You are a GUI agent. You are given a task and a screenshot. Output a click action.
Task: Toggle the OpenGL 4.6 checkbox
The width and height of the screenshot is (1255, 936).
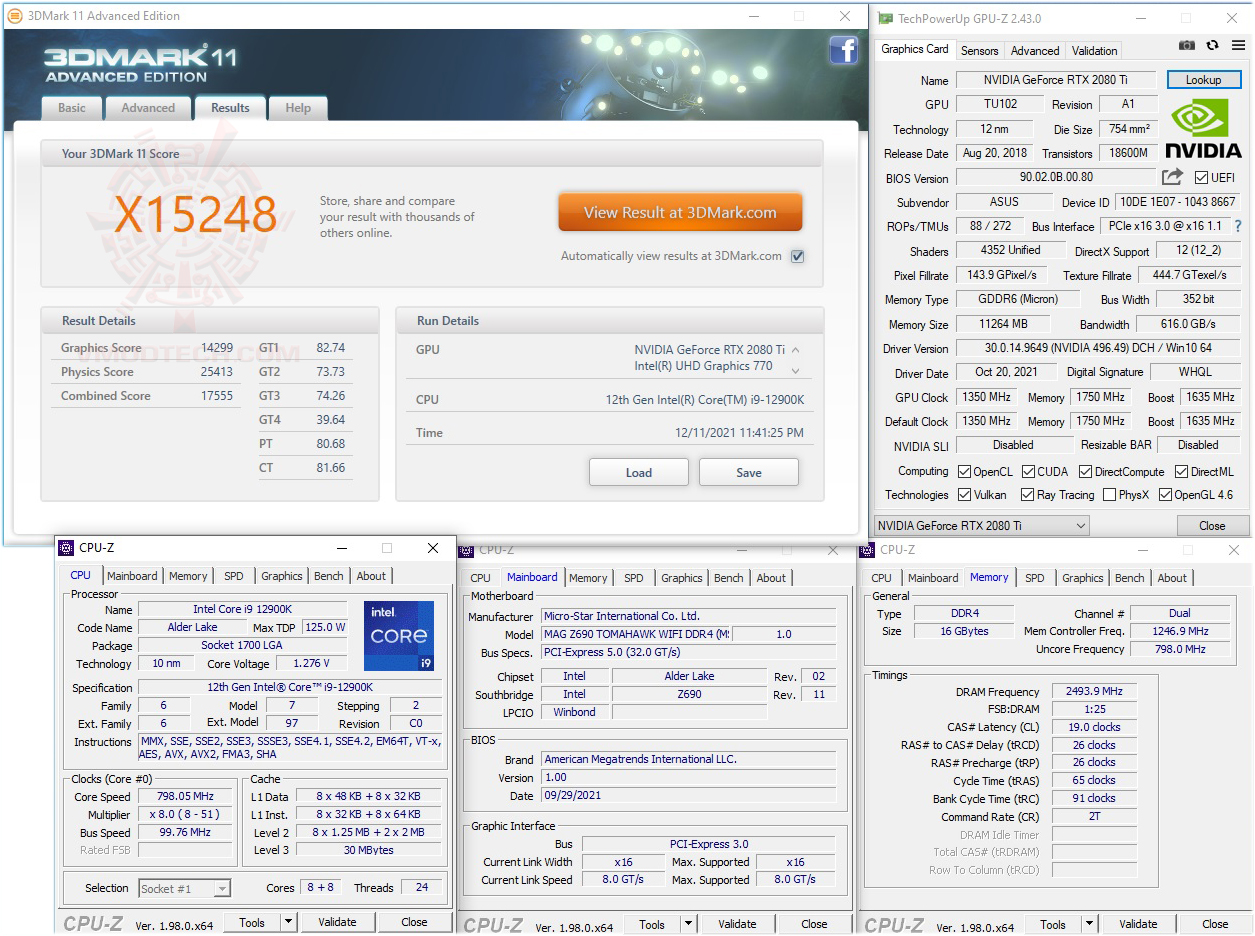[x=1165, y=495]
